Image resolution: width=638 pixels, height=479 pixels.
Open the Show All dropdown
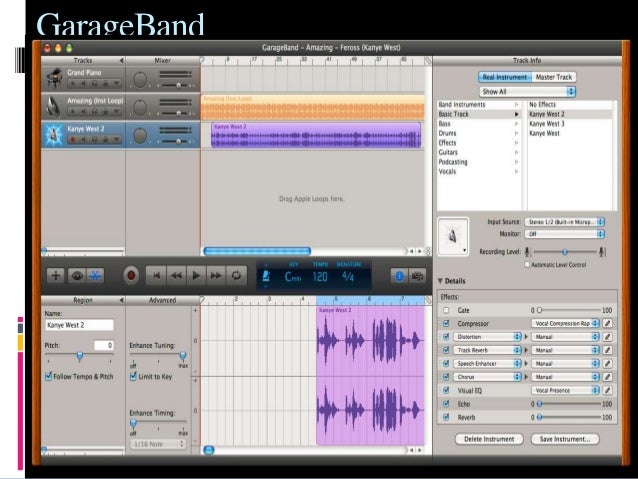pos(527,92)
